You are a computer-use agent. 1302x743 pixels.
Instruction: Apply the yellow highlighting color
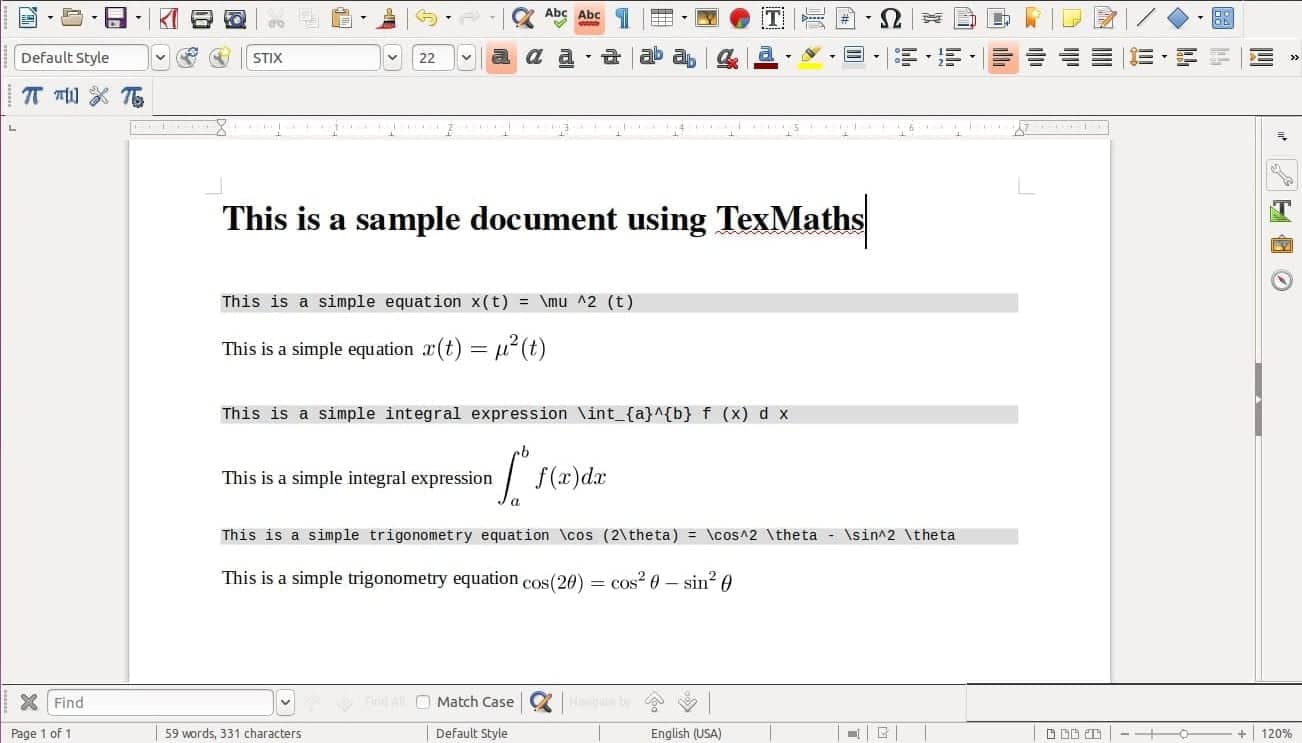(811, 58)
